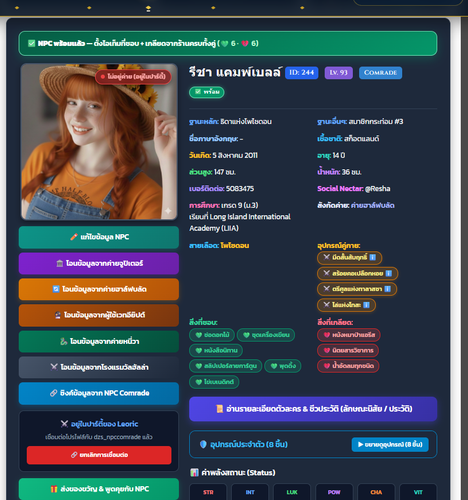Select the หนังหมาป่าแอรีส disliked chip
The image size is (468, 500).
349,335
